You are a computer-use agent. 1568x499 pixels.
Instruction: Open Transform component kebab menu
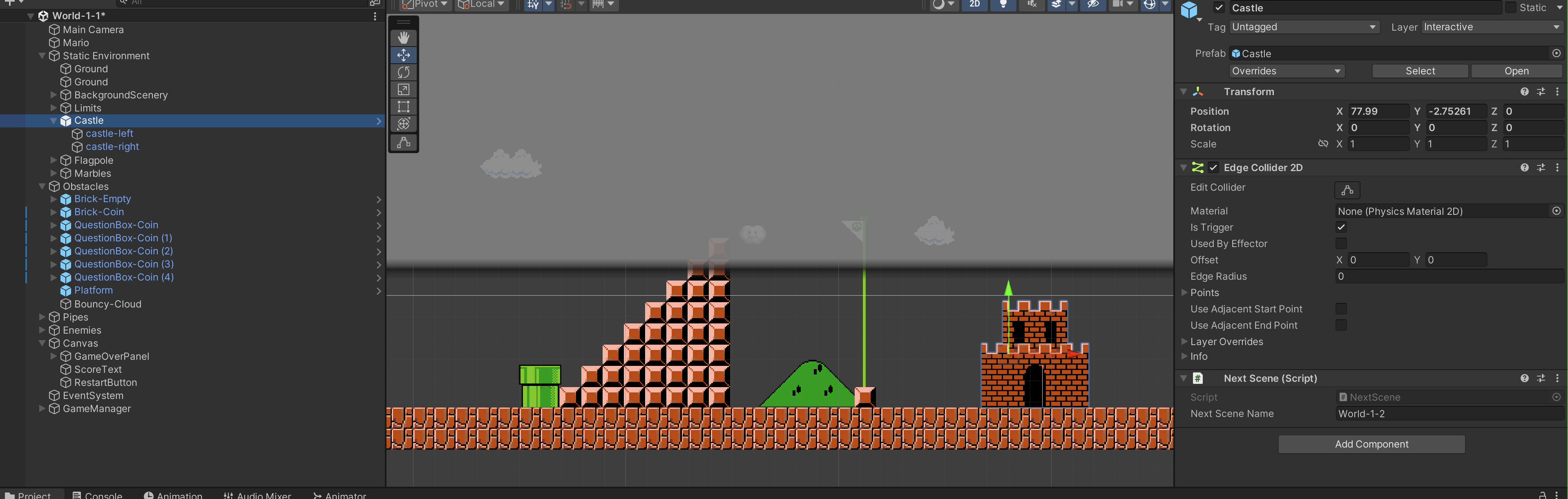tap(1557, 92)
